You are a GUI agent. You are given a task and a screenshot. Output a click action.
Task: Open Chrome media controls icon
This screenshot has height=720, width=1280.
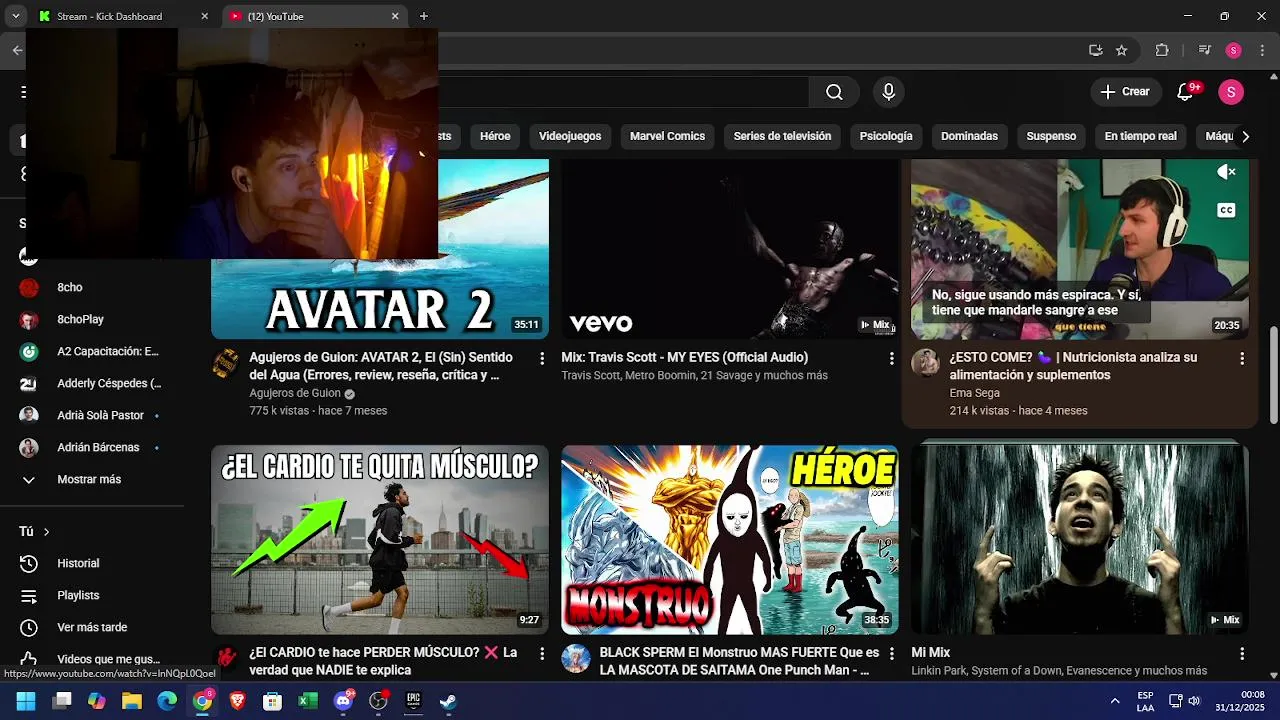[x=1205, y=50]
